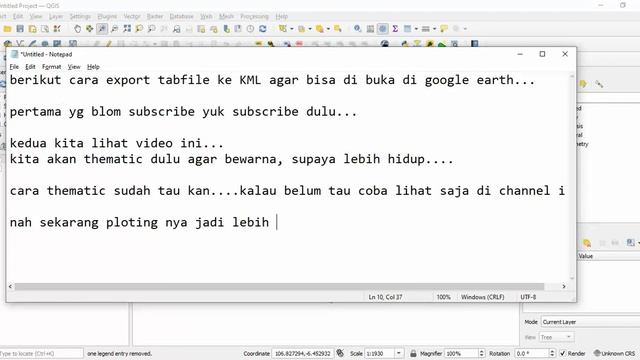Open the QGIS Vector menu

click(132, 16)
